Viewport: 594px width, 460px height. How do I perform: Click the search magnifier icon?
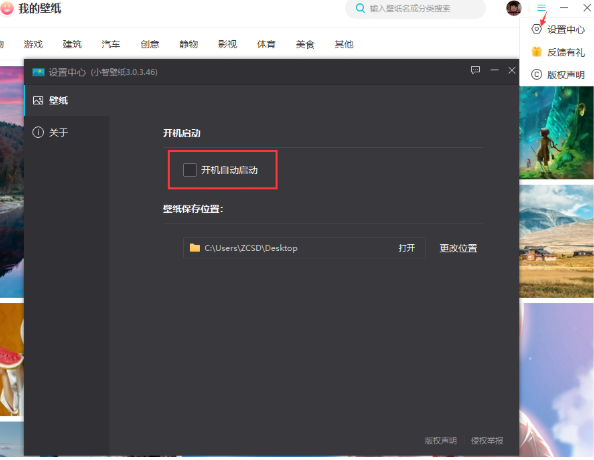click(x=360, y=8)
